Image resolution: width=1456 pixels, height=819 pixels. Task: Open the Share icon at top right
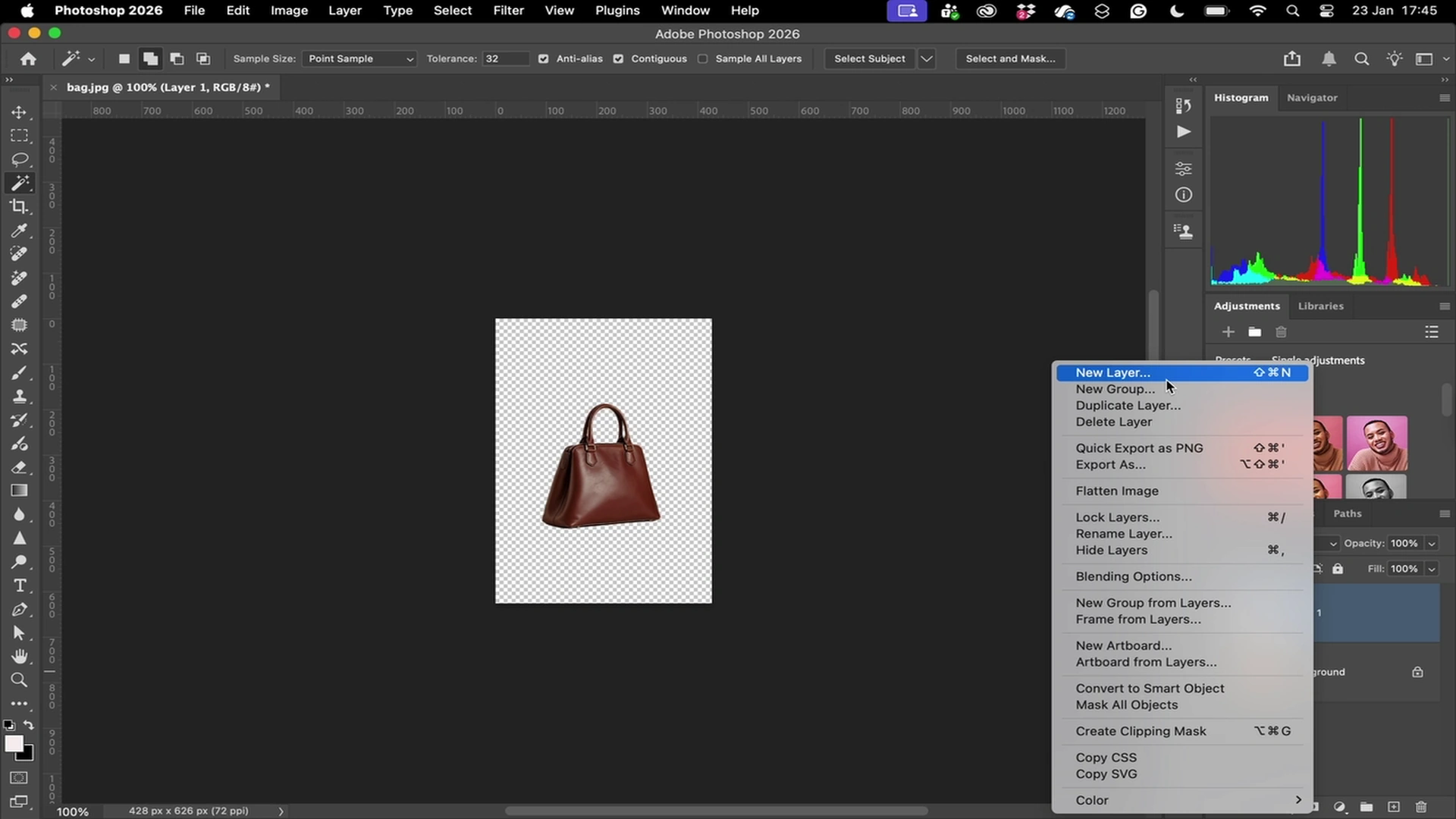tap(1291, 58)
